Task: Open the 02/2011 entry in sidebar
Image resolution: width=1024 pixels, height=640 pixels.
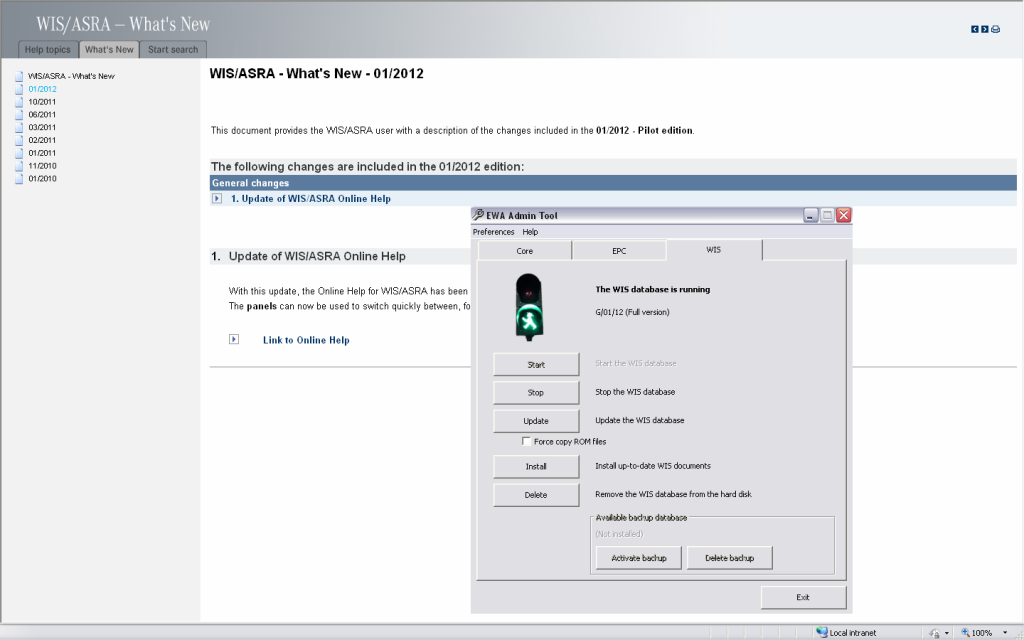Action: pyautogui.click(x=42, y=140)
